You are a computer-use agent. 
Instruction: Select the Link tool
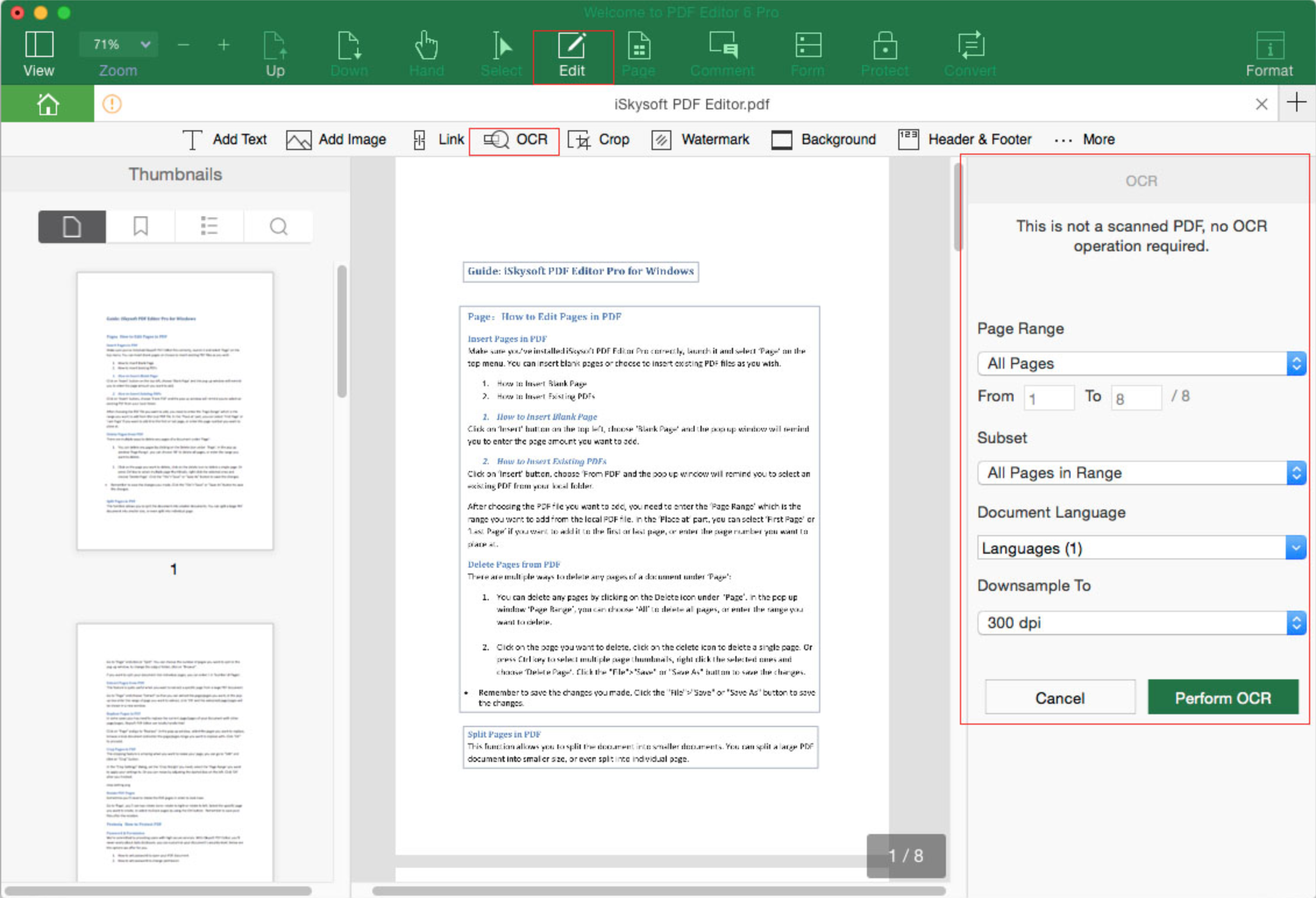[438, 140]
